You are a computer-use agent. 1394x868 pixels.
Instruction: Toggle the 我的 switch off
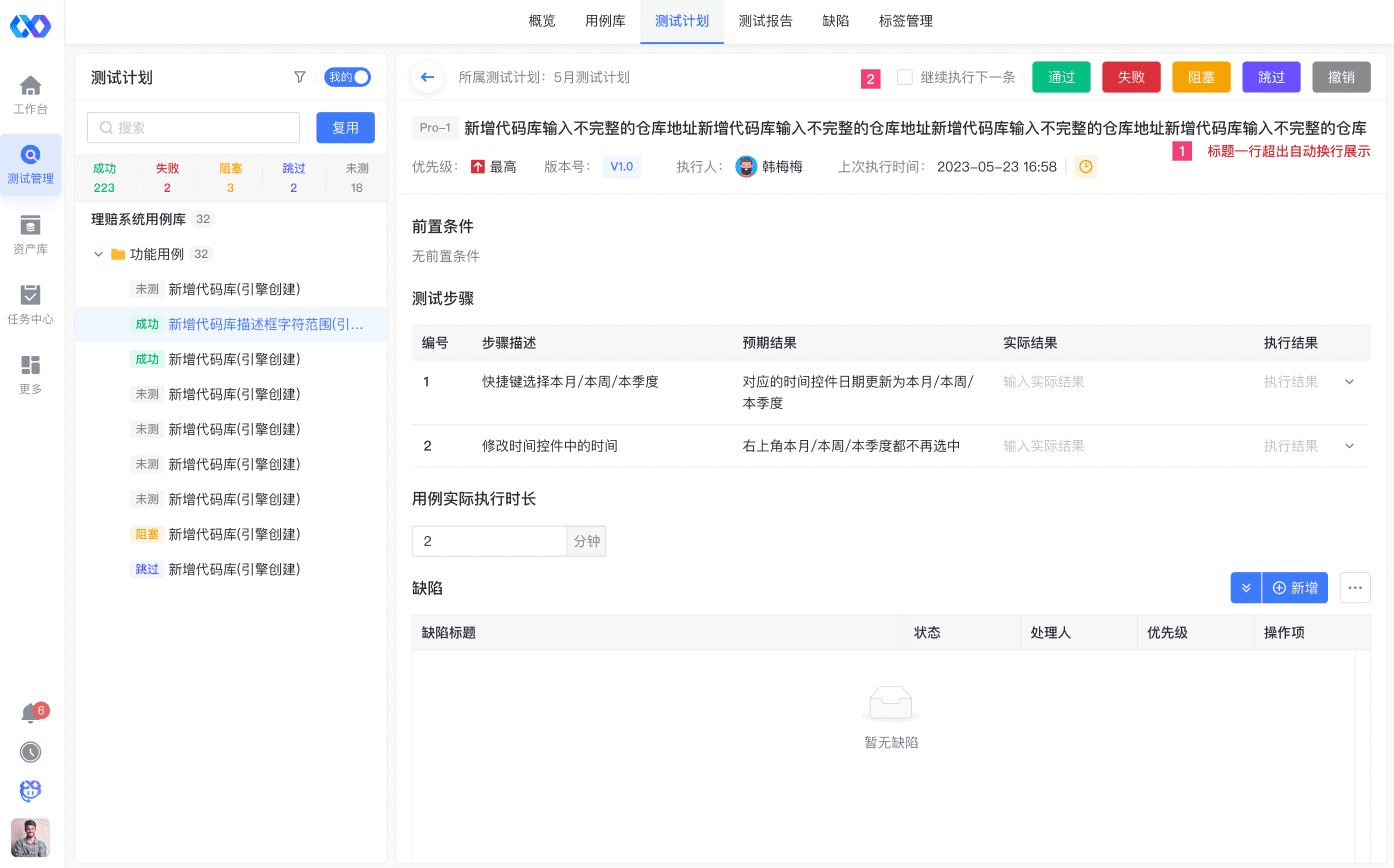click(x=347, y=77)
